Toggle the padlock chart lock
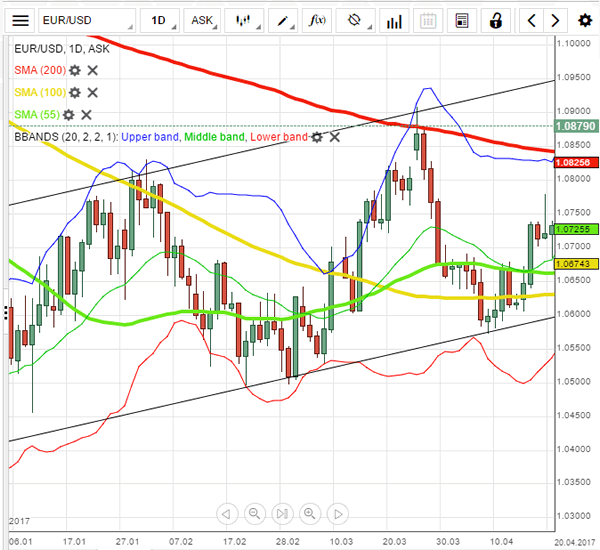The height and width of the screenshot is (550, 600). tap(496, 20)
